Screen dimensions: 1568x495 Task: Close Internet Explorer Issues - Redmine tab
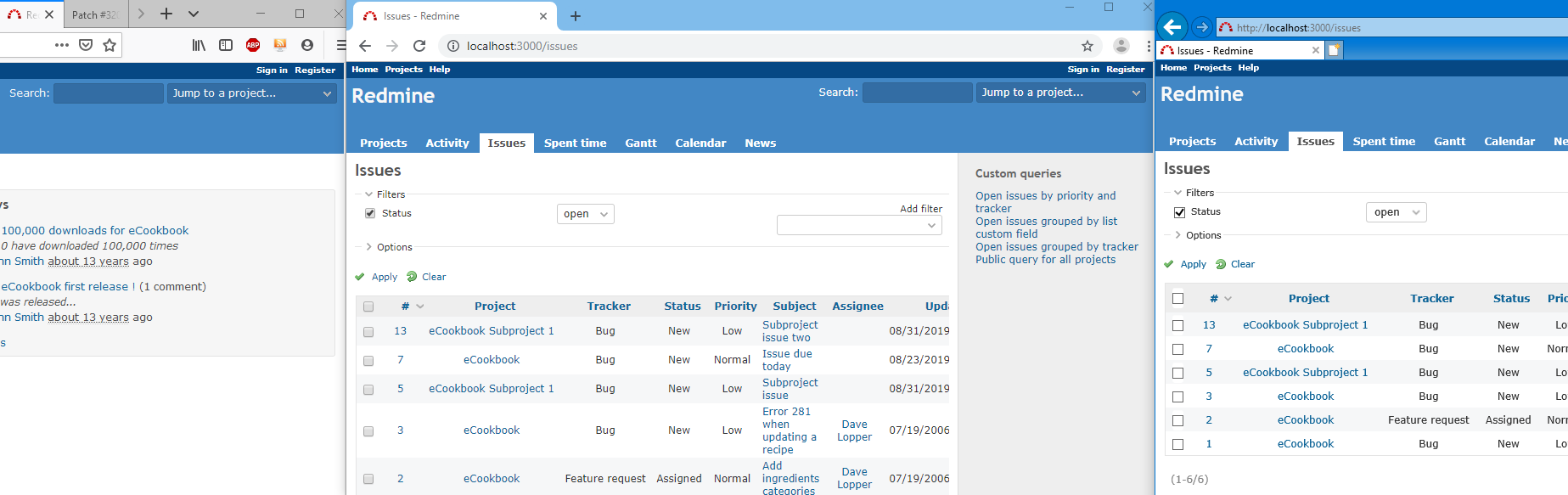point(1316,50)
